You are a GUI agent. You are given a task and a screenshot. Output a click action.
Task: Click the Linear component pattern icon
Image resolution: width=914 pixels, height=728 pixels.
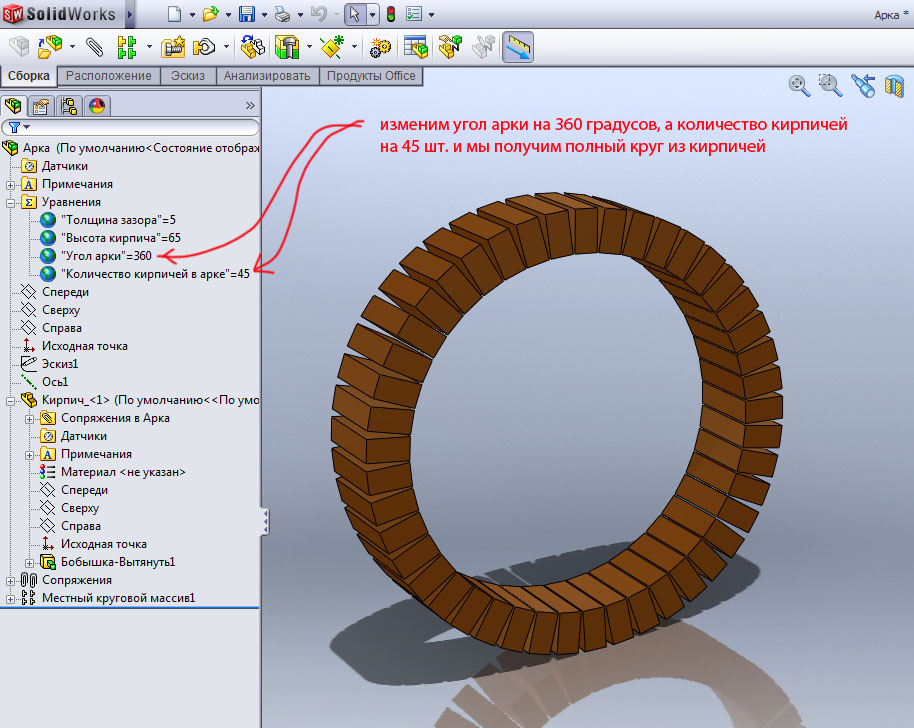(127, 47)
